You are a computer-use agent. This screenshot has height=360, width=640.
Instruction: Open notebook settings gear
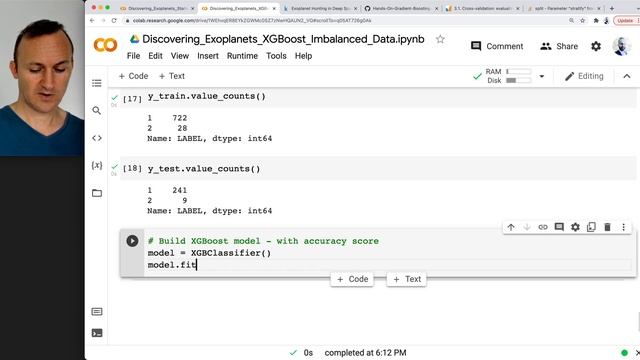point(596,46)
